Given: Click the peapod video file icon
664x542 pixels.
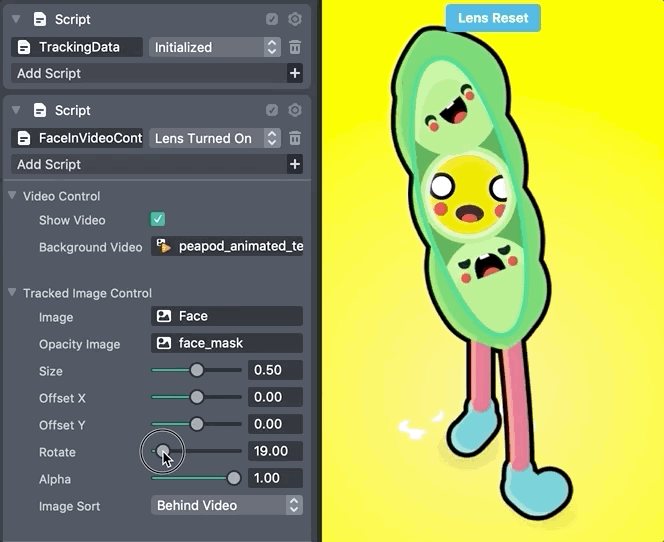Looking at the screenshot, I should pos(164,246).
